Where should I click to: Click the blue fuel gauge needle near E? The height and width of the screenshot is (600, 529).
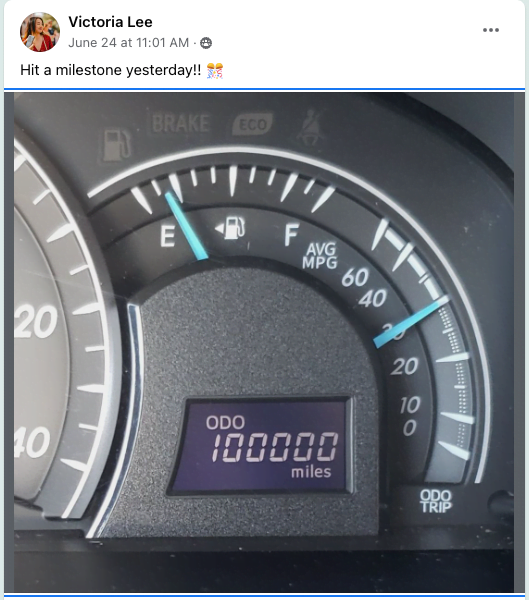coord(187,226)
